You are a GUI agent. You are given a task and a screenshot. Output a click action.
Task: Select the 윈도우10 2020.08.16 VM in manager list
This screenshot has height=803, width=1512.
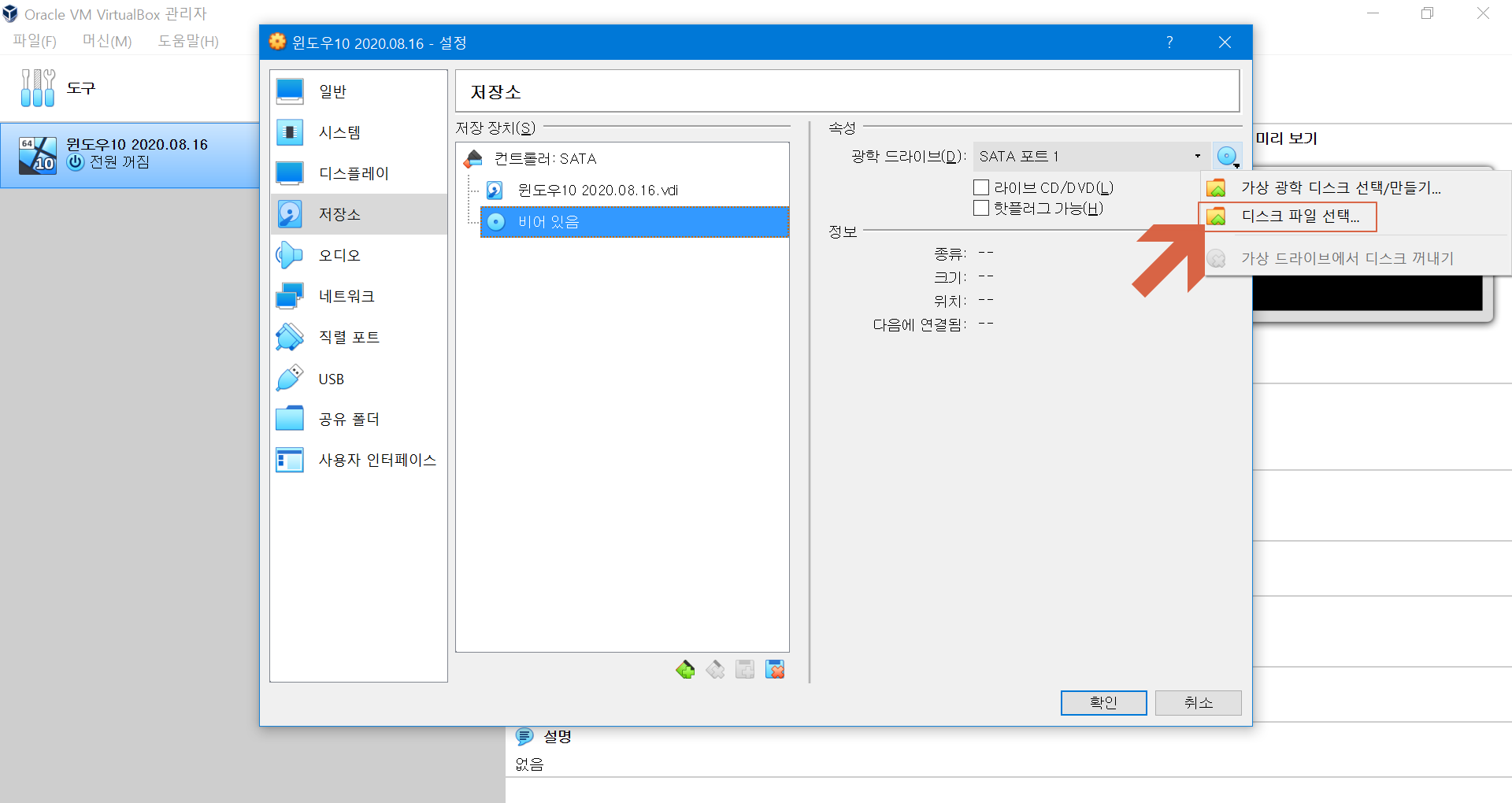(x=130, y=154)
